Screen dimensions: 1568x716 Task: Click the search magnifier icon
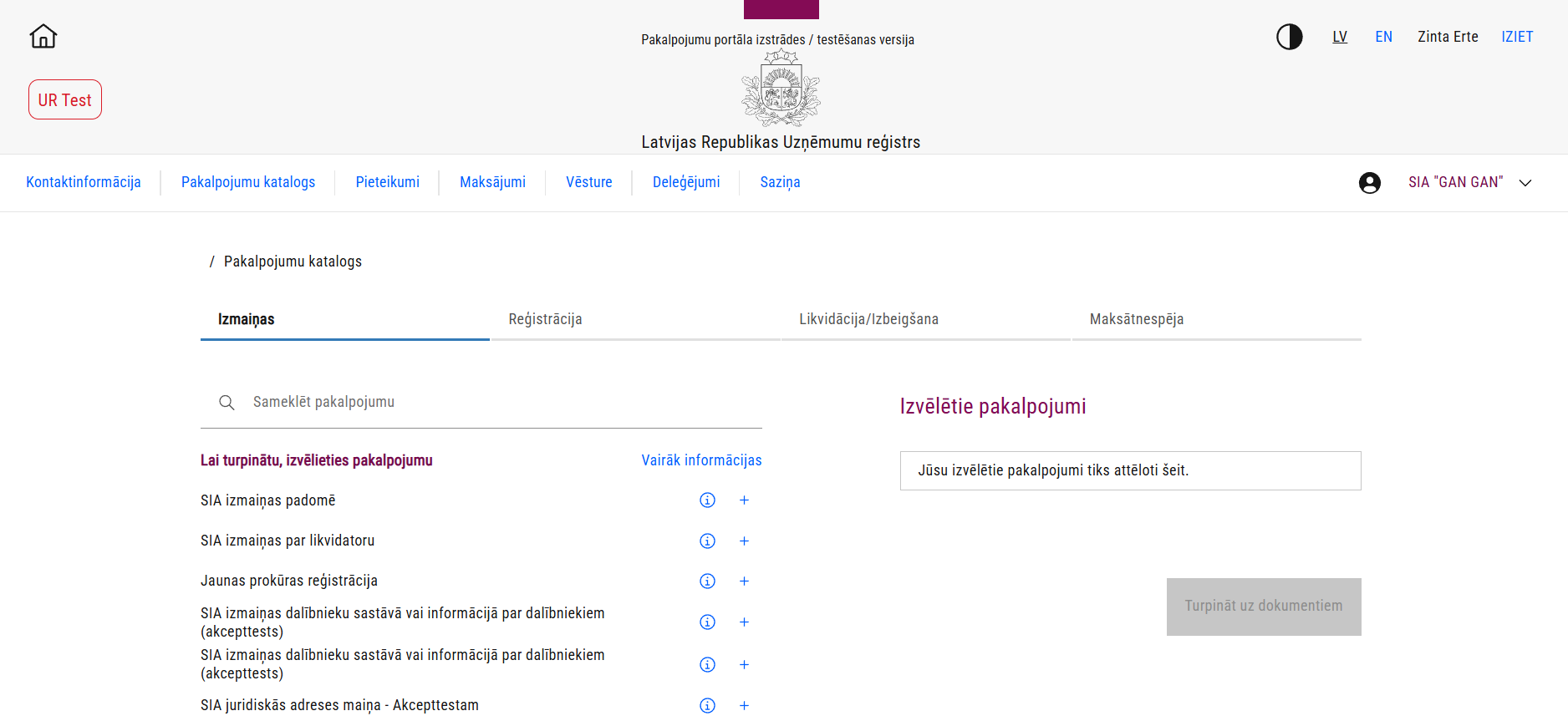227,403
